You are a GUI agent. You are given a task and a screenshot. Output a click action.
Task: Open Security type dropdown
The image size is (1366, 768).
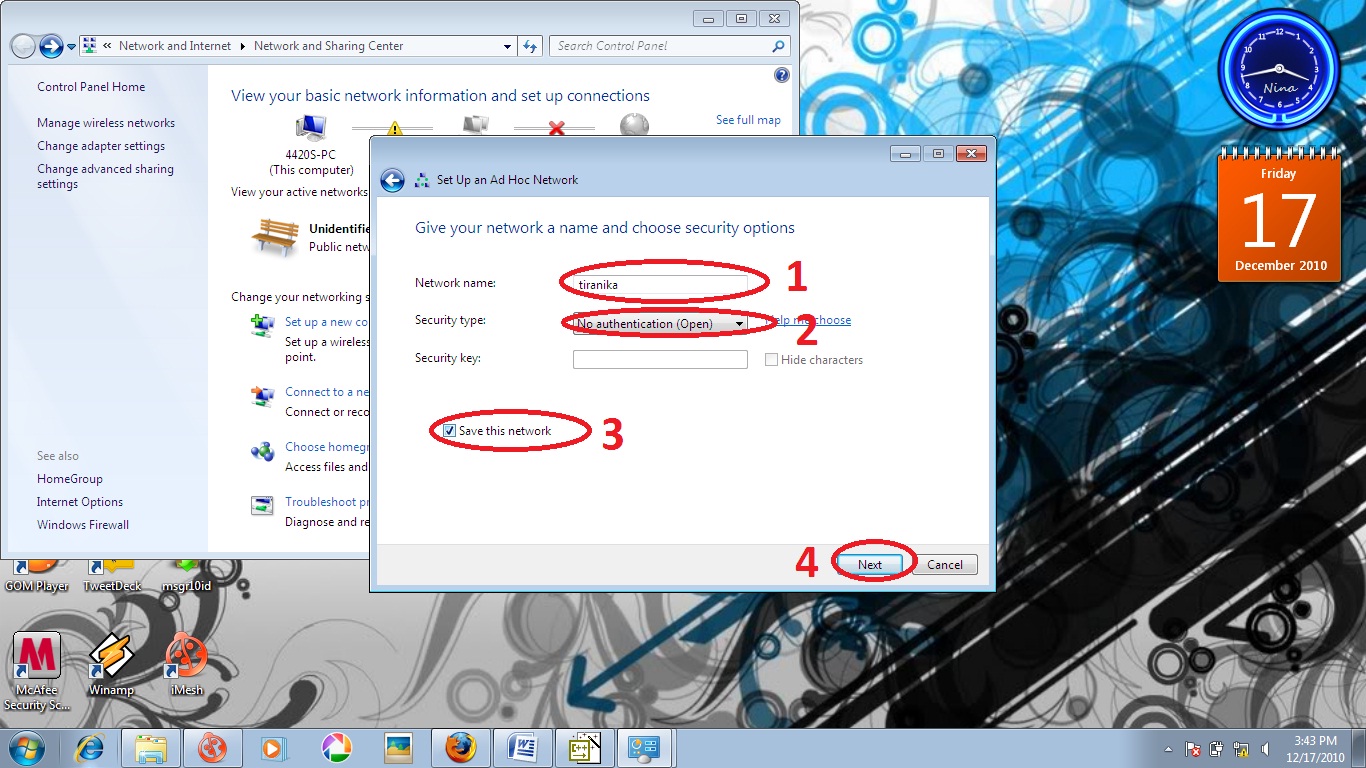660,323
